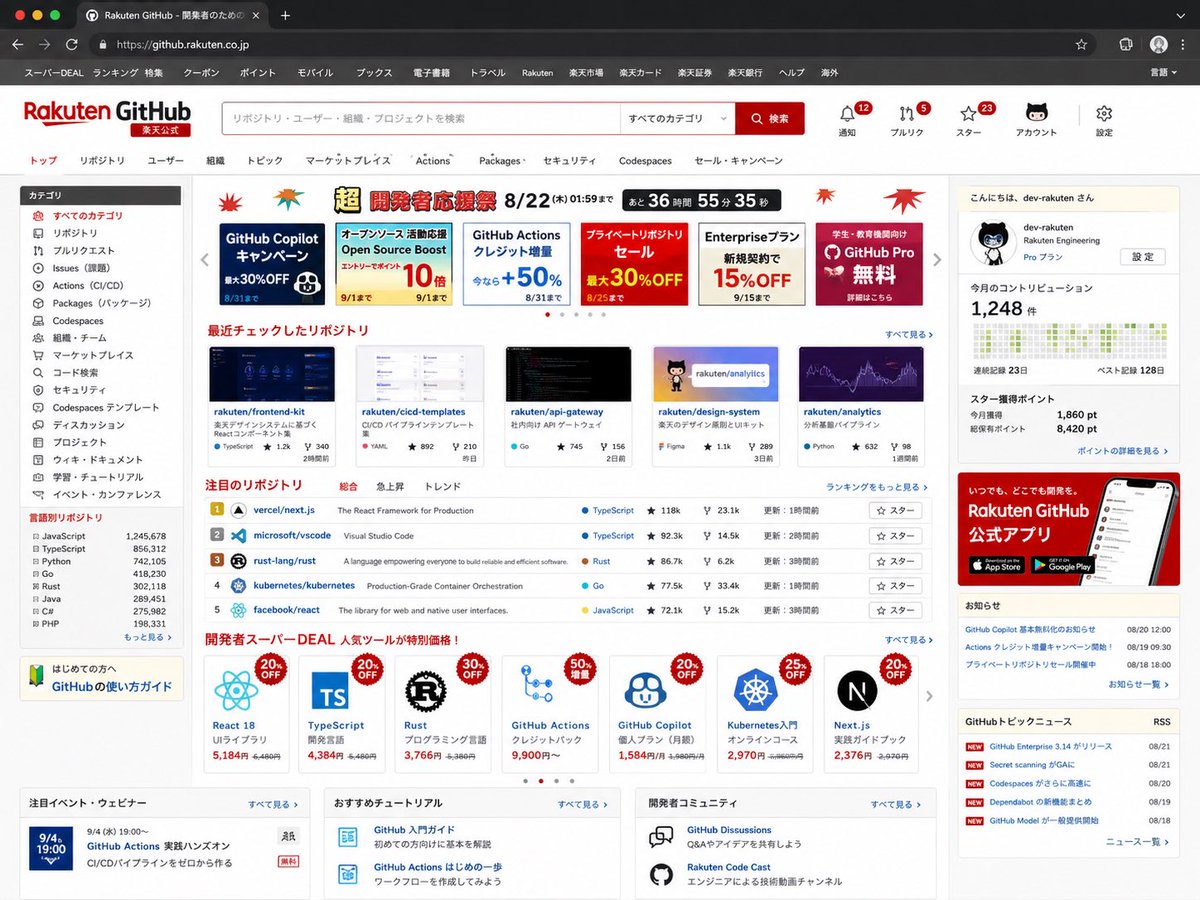
Task: Click the GitHub Copilot plan icon
Action: point(646,690)
